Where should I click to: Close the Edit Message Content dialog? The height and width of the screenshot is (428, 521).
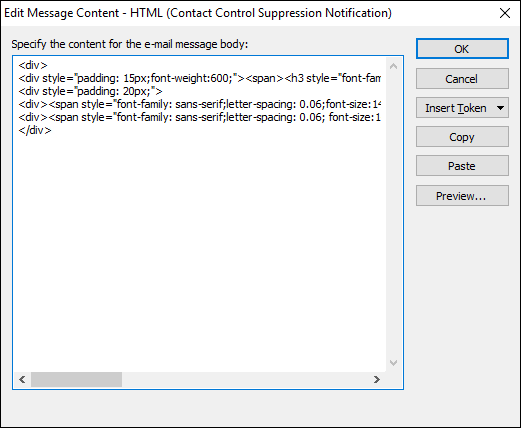(x=505, y=13)
